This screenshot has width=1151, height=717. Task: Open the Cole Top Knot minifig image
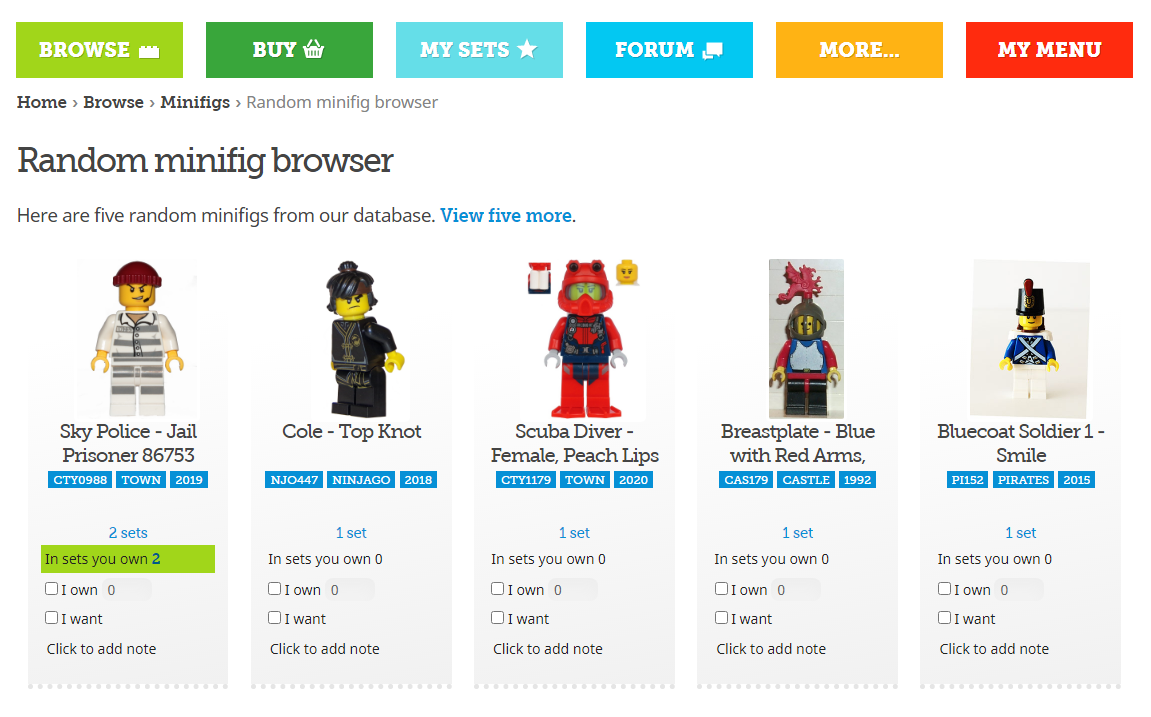coord(362,338)
